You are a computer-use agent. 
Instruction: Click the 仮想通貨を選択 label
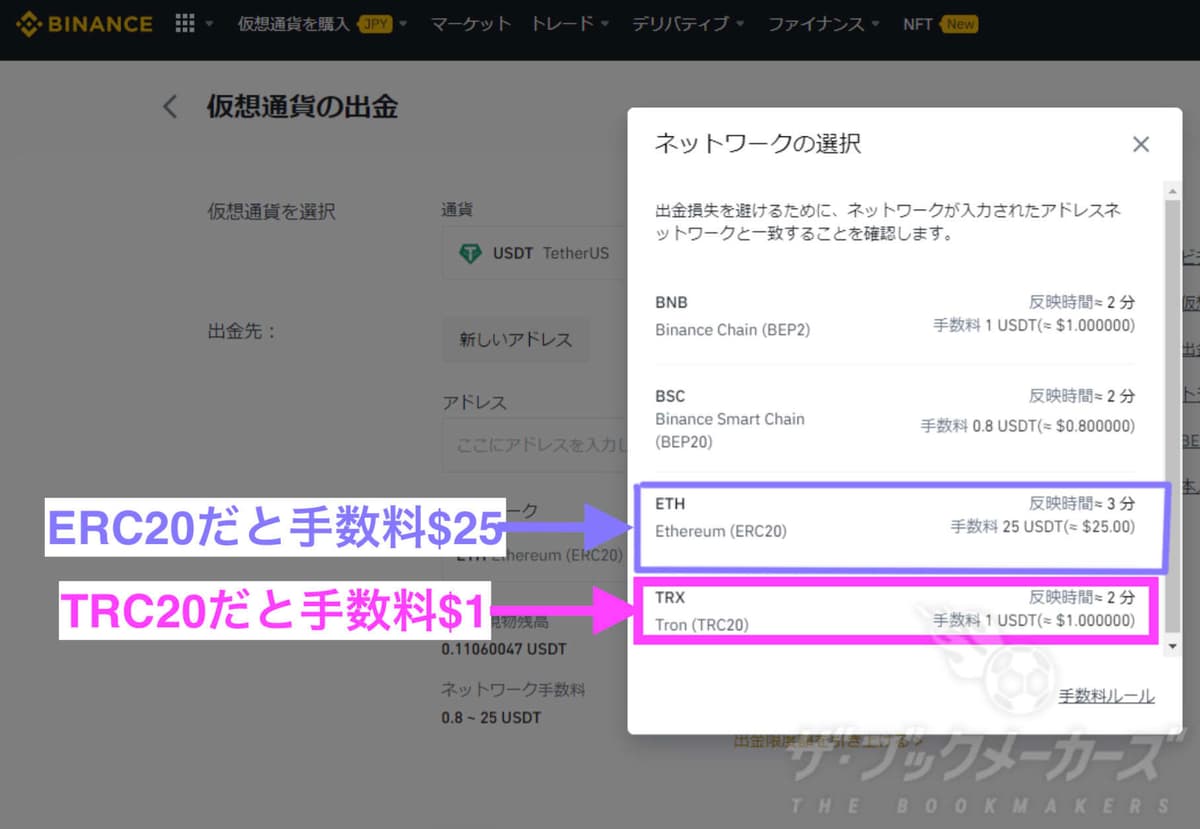[271, 211]
